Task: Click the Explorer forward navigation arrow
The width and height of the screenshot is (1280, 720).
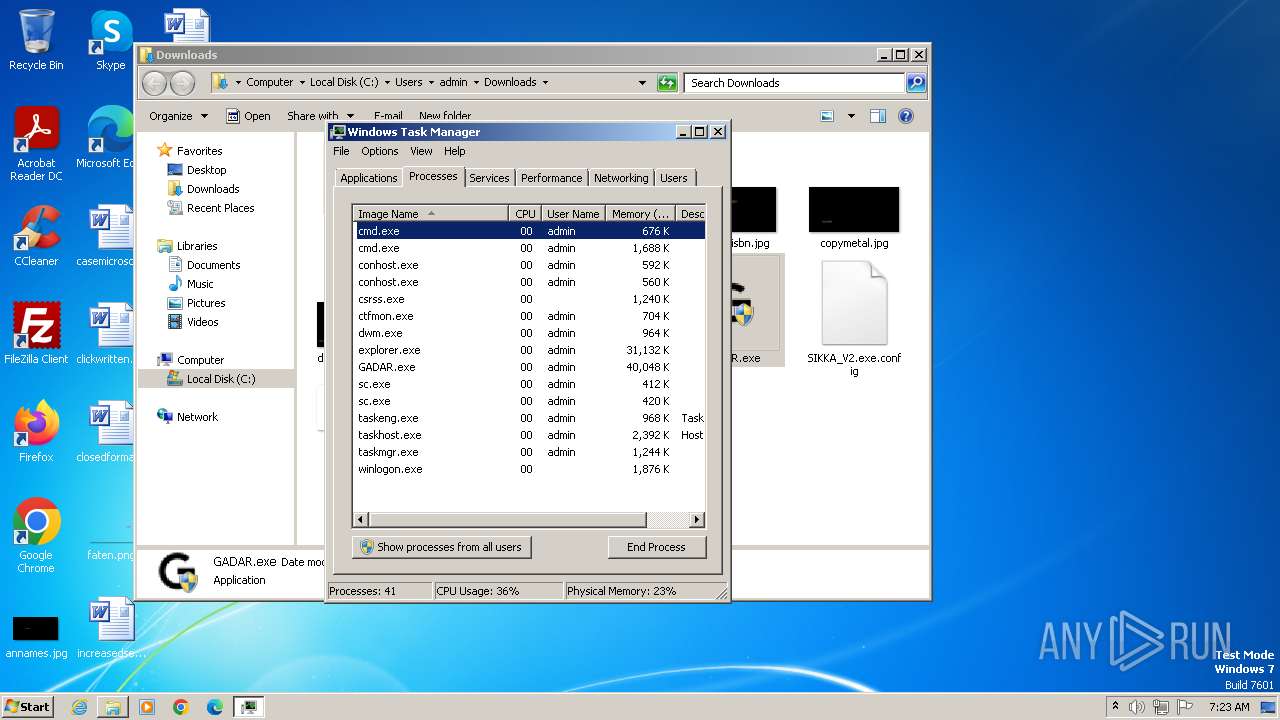Action: (182, 83)
